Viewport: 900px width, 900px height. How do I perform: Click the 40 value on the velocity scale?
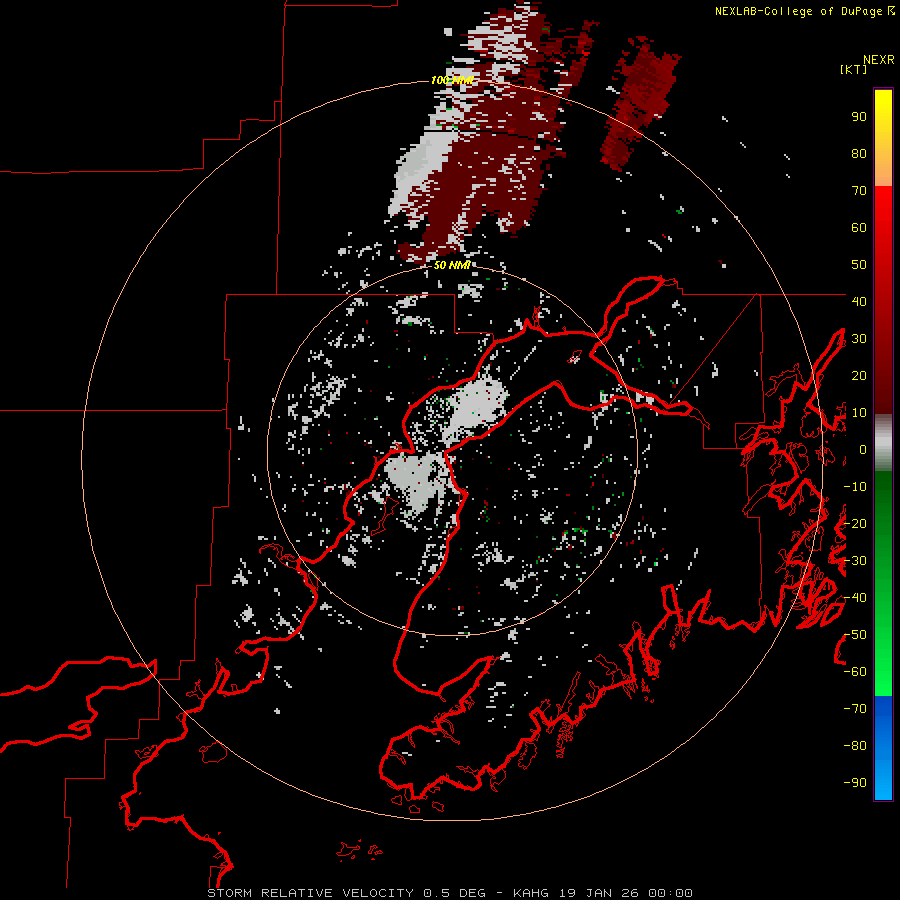point(859,302)
